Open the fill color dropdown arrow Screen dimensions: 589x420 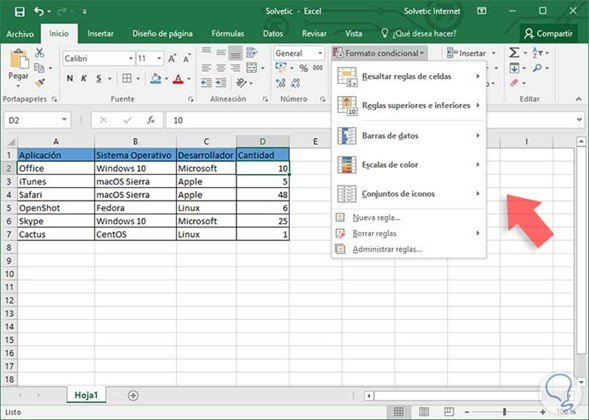166,79
